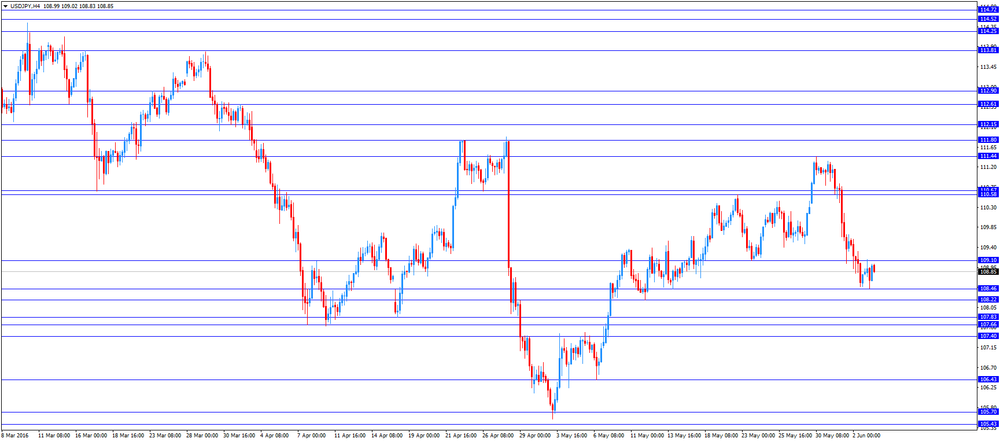The image size is (1000, 442).
Task: Click the 2 Jun 00:00 time label
Action: [867, 436]
